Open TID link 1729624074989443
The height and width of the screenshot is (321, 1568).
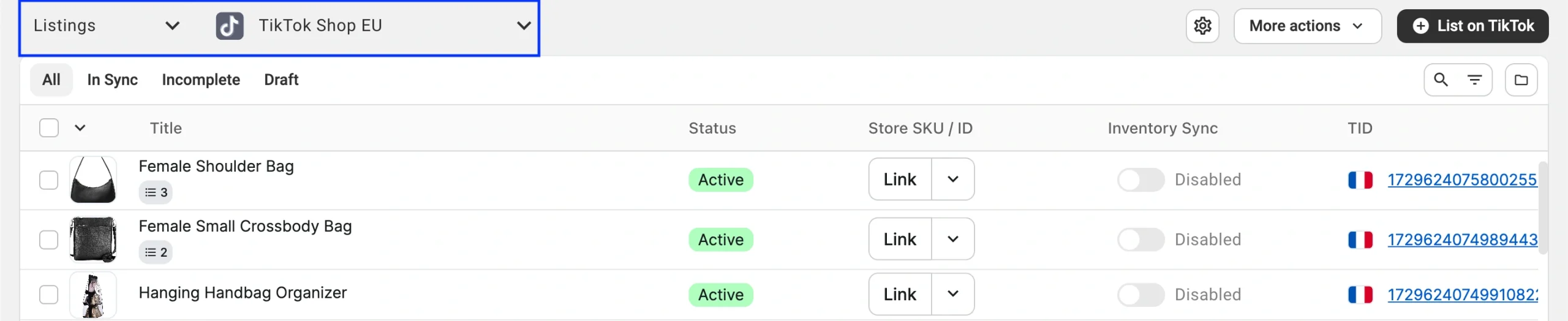1462,240
